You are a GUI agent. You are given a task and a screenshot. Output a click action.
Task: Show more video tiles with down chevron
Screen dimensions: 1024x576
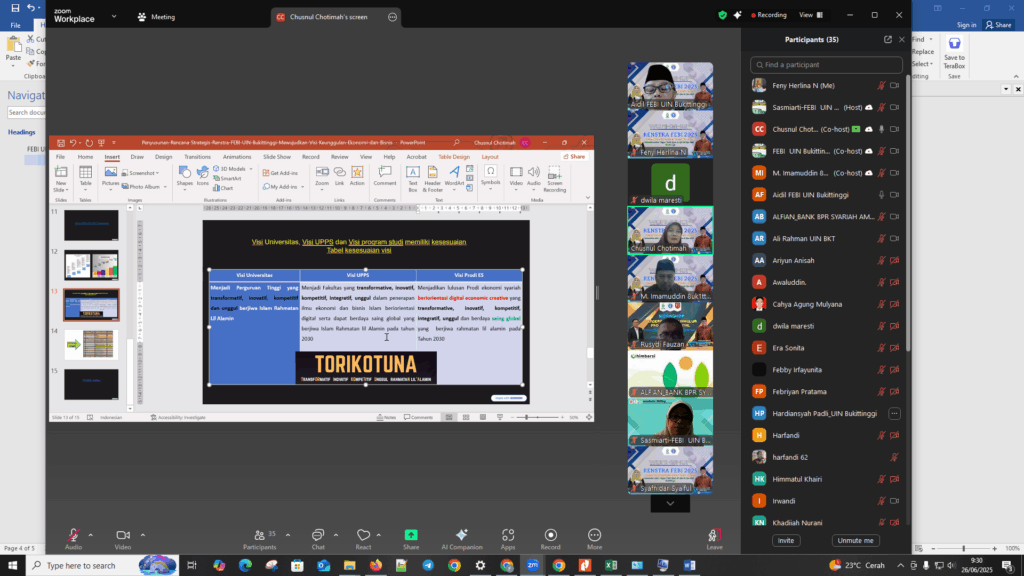(670, 504)
